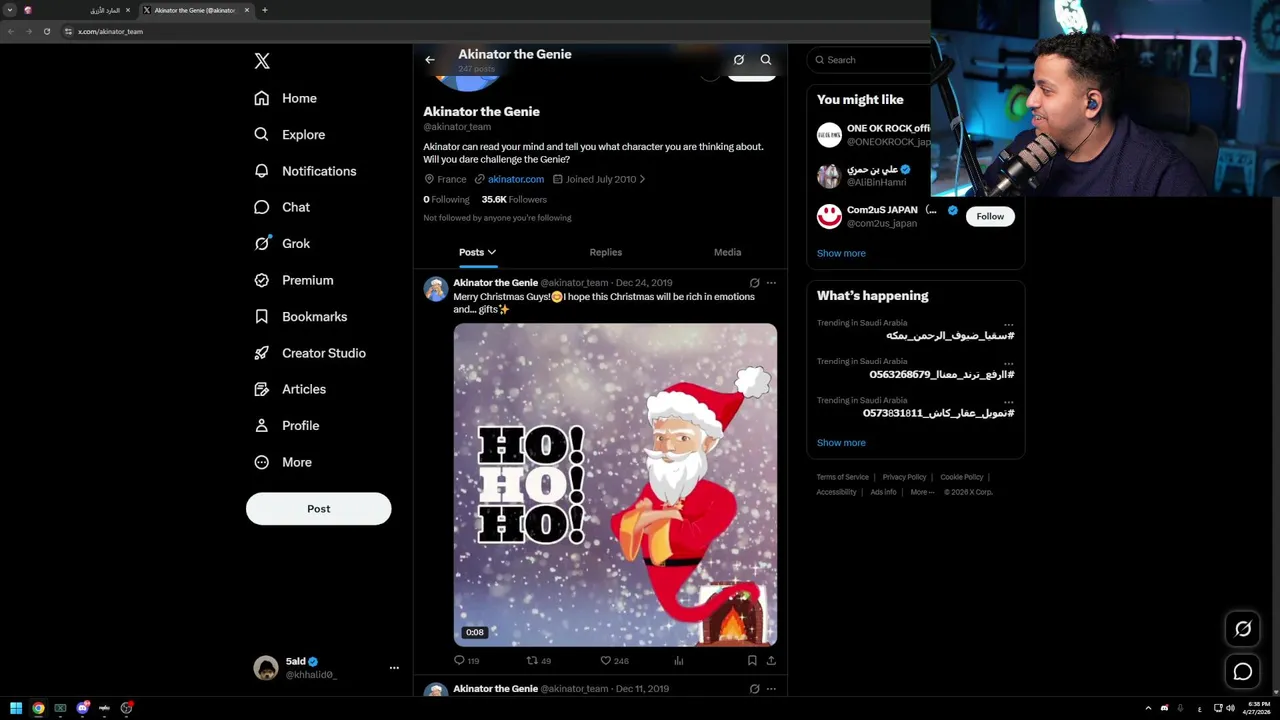Open options dots for the first trending item
The width and height of the screenshot is (1280, 720).
tap(1009, 324)
